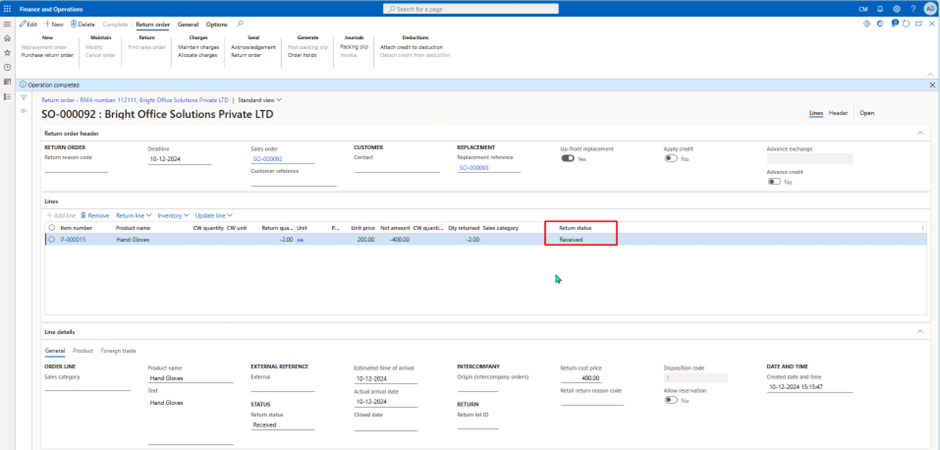
Task: Switch to the Options ribbon tab
Action: (216, 25)
